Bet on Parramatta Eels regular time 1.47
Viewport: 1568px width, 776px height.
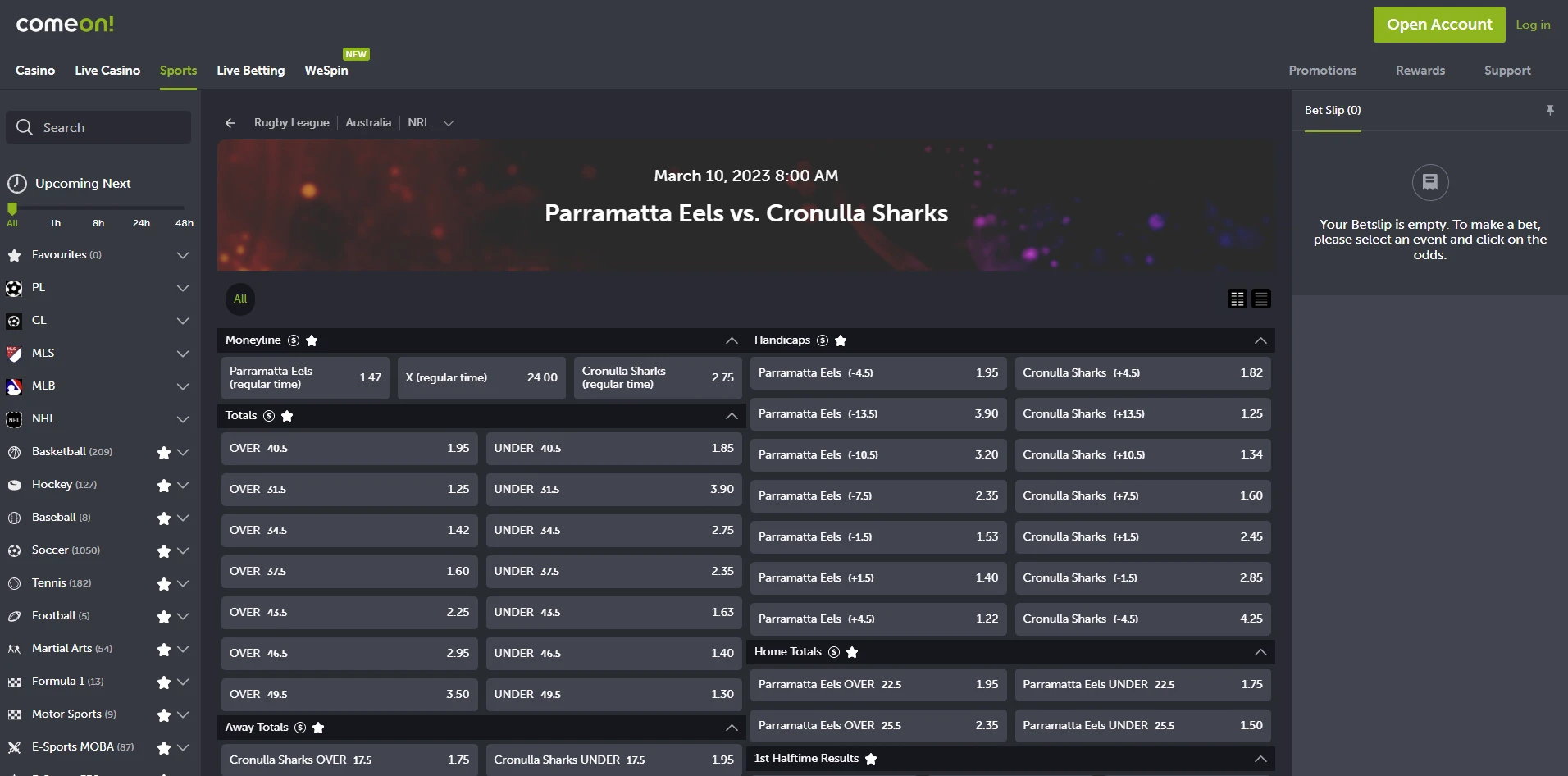pyautogui.click(x=305, y=378)
